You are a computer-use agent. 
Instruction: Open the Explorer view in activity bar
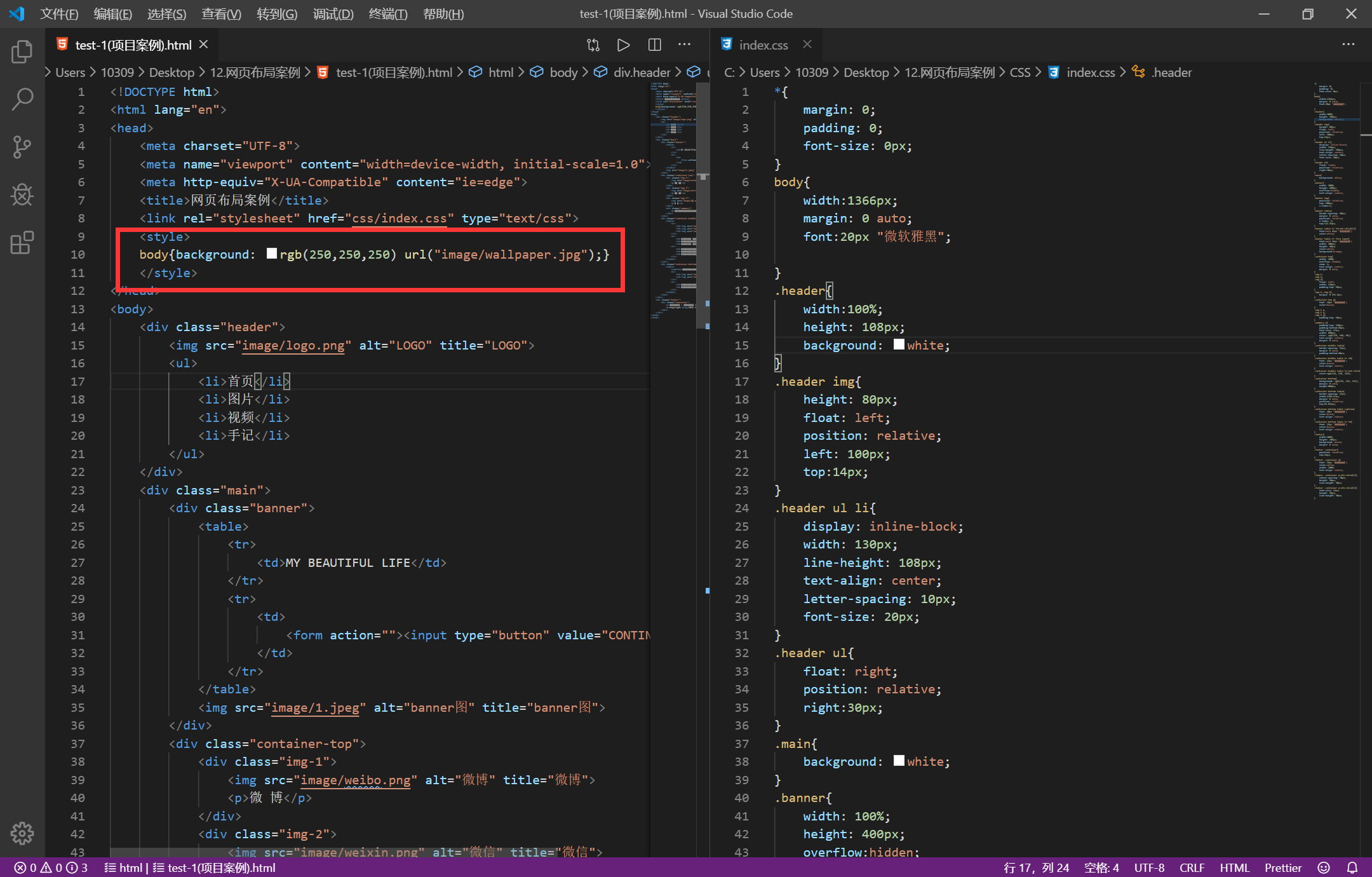[x=22, y=52]
